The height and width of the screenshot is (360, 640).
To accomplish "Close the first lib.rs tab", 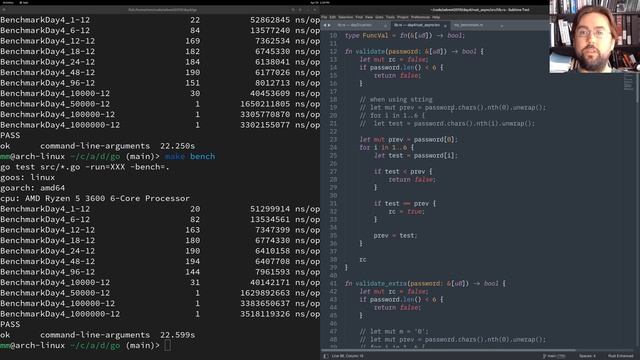I will click(x=385, y=26).
